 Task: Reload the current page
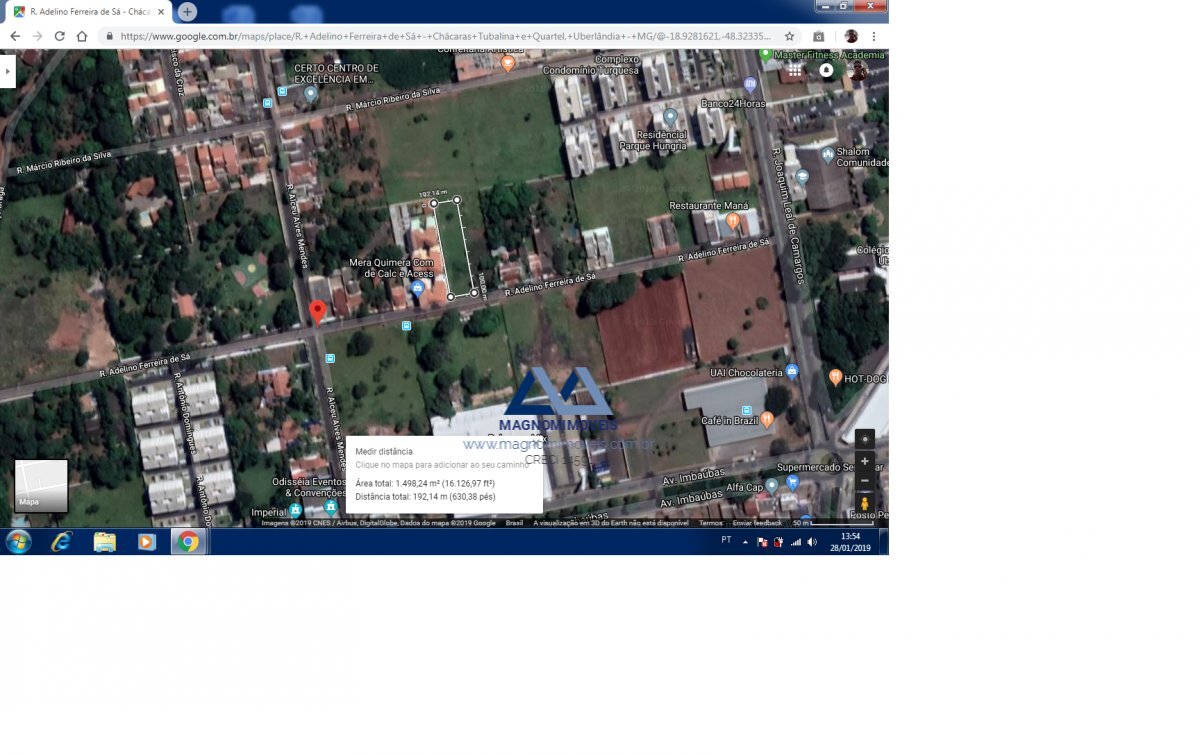[x=59, y=36]
